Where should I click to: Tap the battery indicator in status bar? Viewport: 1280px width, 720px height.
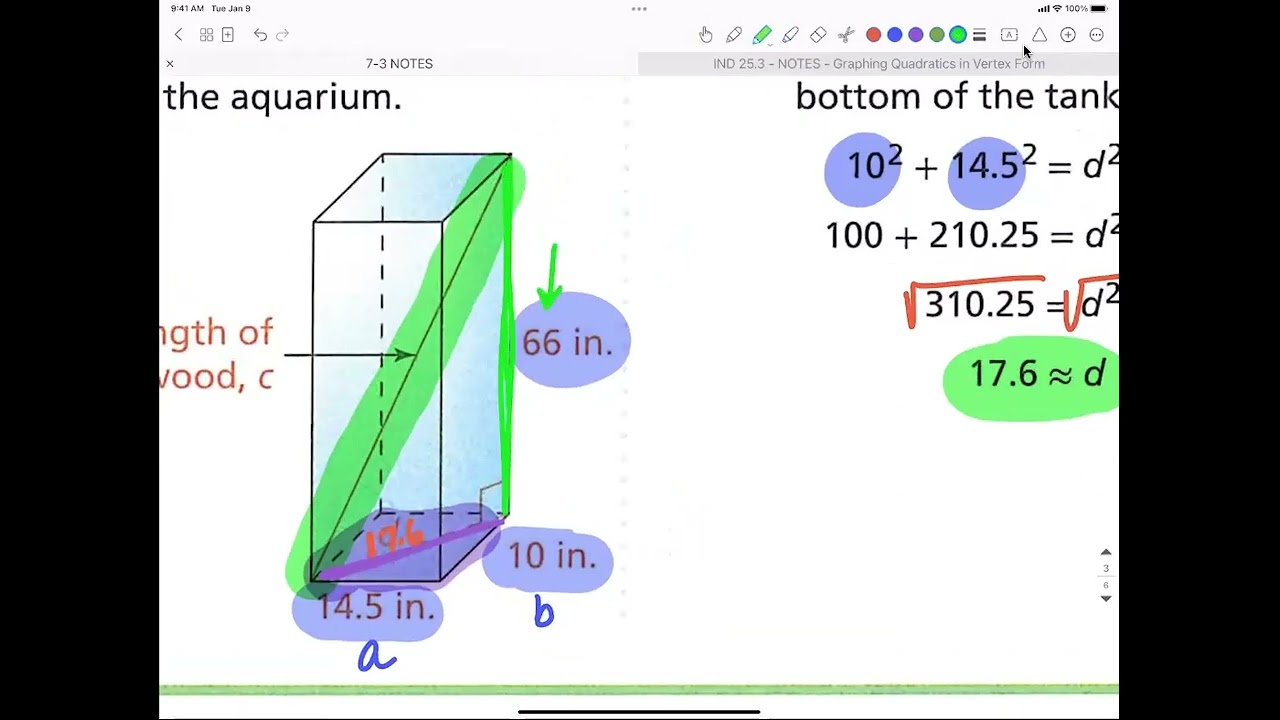click(1098, 9)
